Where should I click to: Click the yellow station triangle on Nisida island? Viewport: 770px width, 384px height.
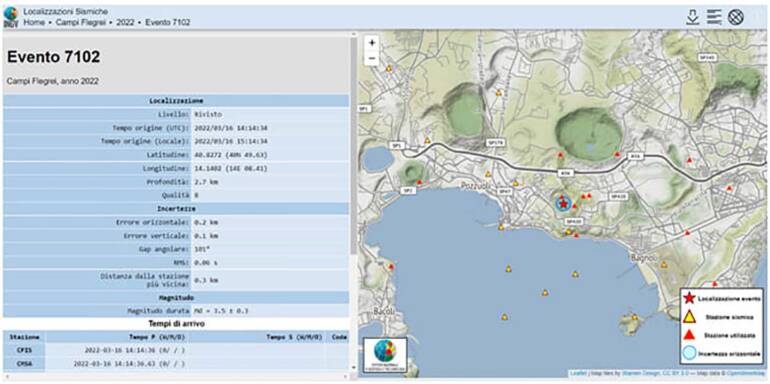coord(634,317)
